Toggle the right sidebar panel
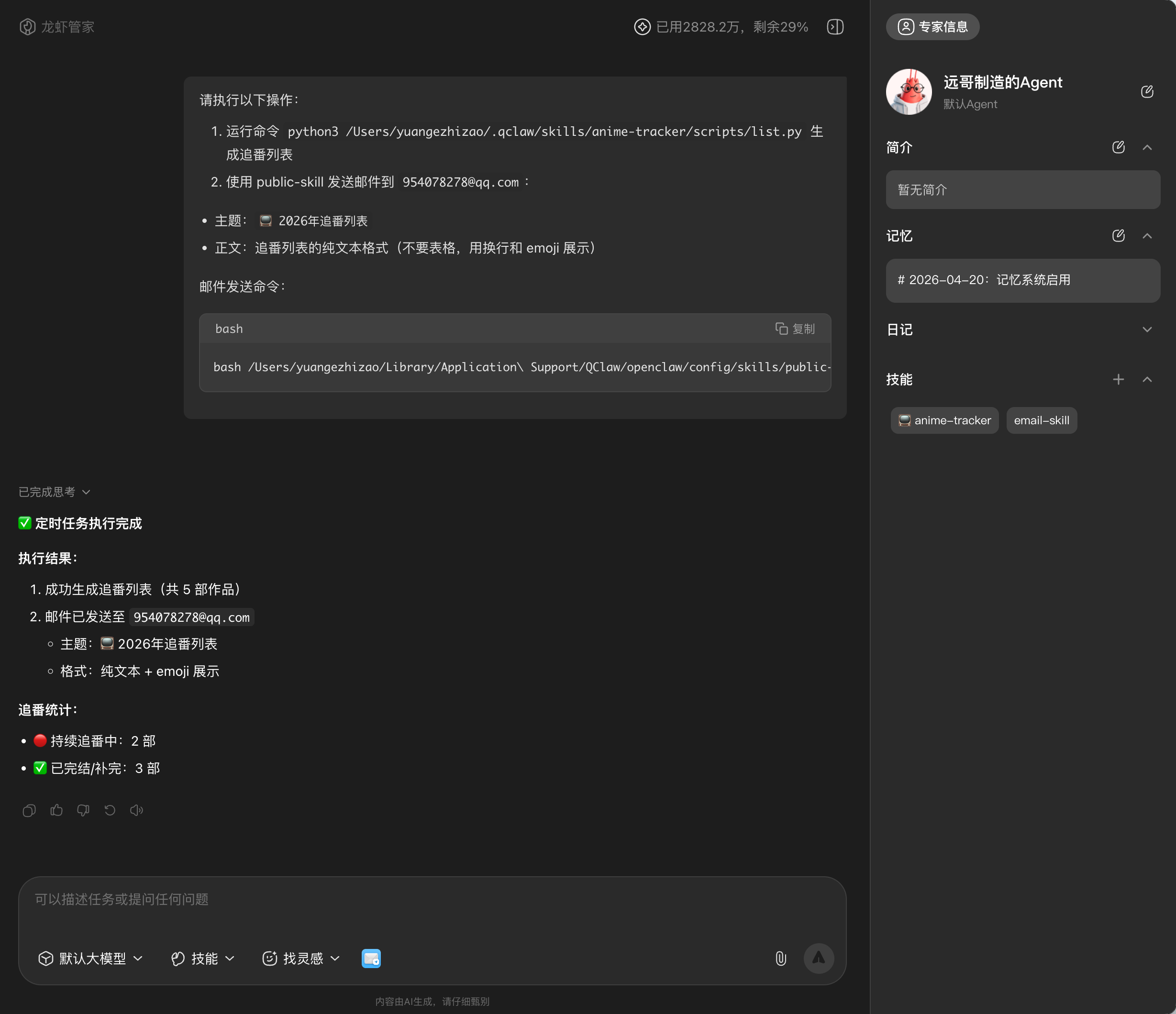The width and height of the screenshot is (1176, 1014). (835, 27)
